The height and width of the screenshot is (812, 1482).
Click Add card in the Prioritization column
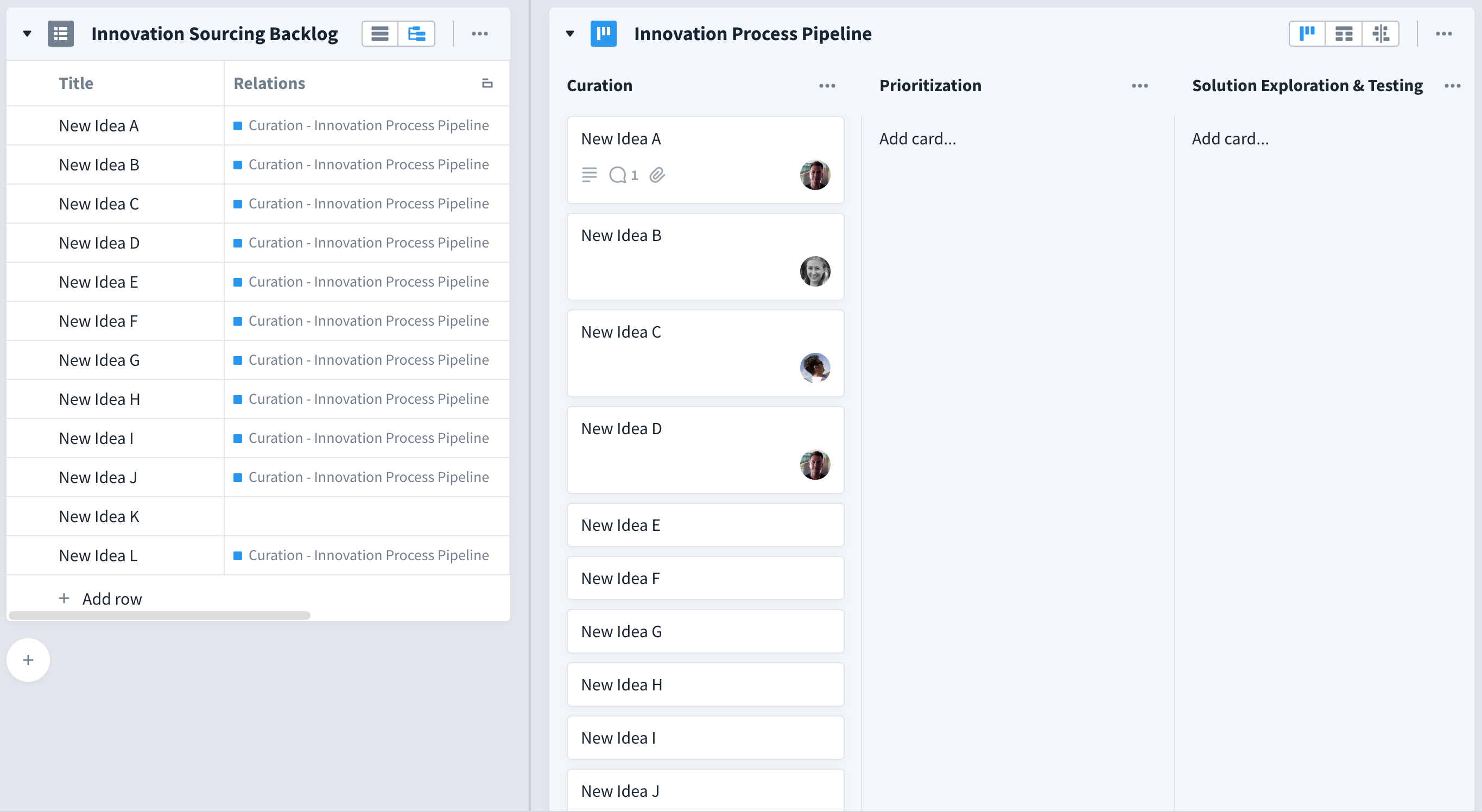(917, 138)
